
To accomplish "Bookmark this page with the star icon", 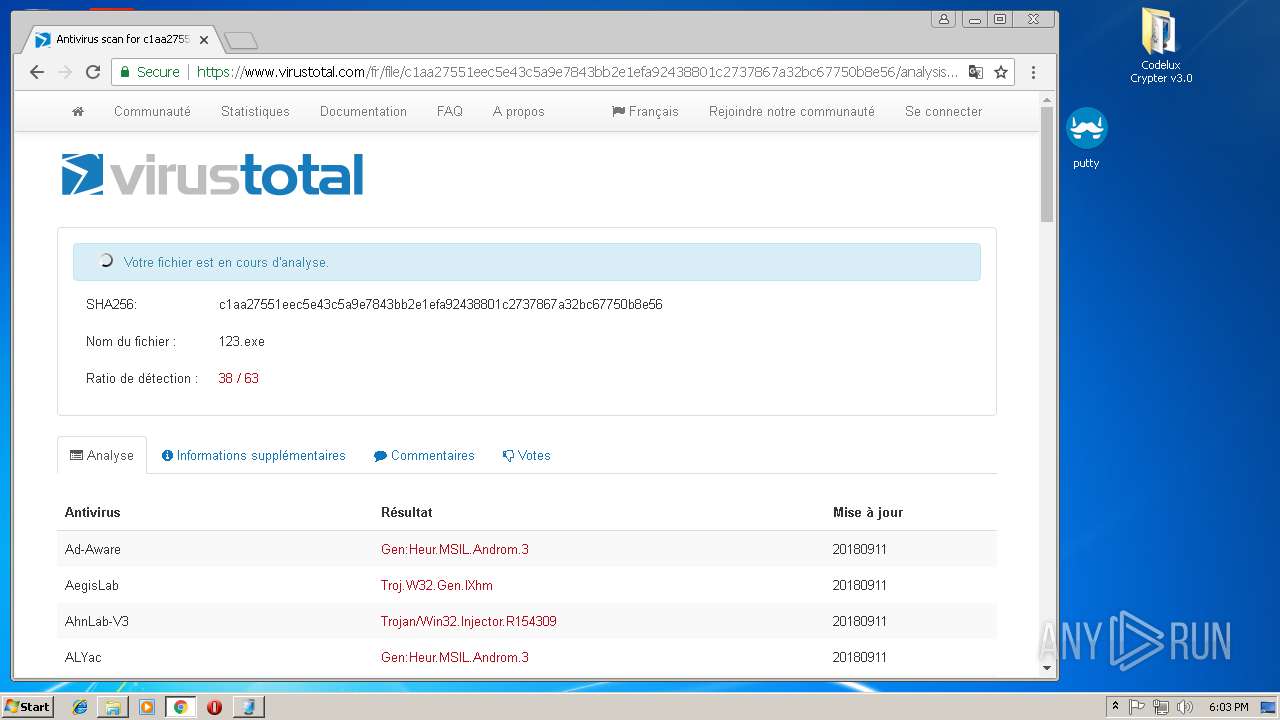I will click(x=1000, y=72).
